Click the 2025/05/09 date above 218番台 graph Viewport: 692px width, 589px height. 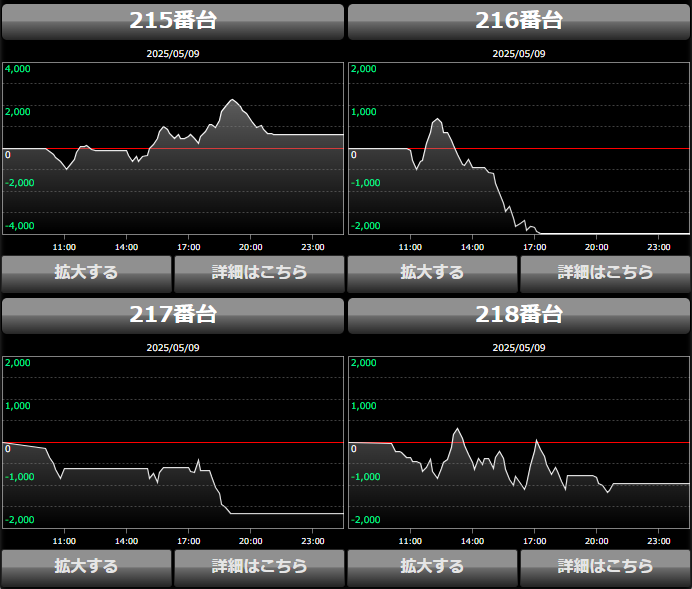519,347
